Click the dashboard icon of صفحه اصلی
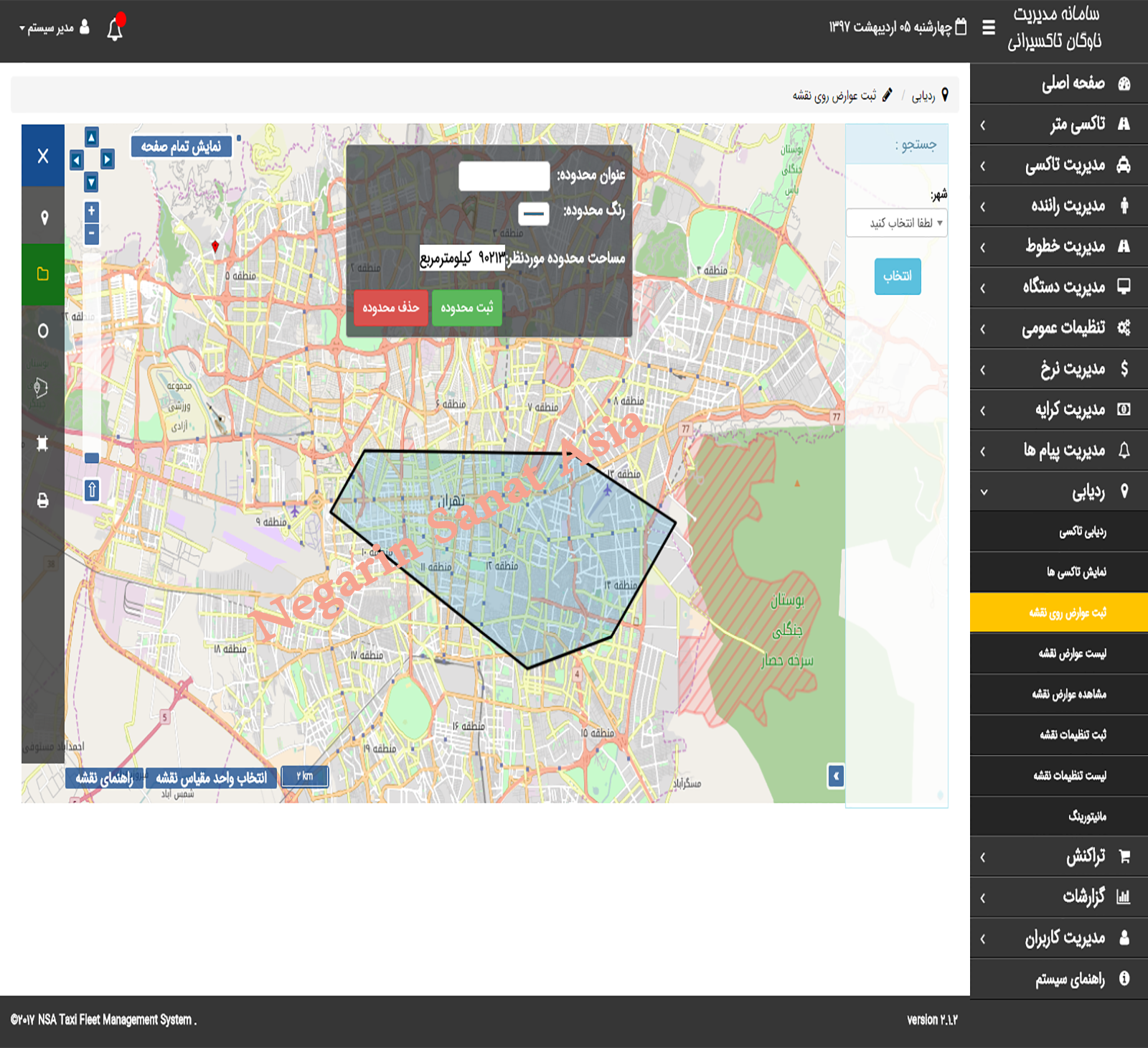The height and width of the screenshot is (1048, 1148). (x=1124, y=83)
